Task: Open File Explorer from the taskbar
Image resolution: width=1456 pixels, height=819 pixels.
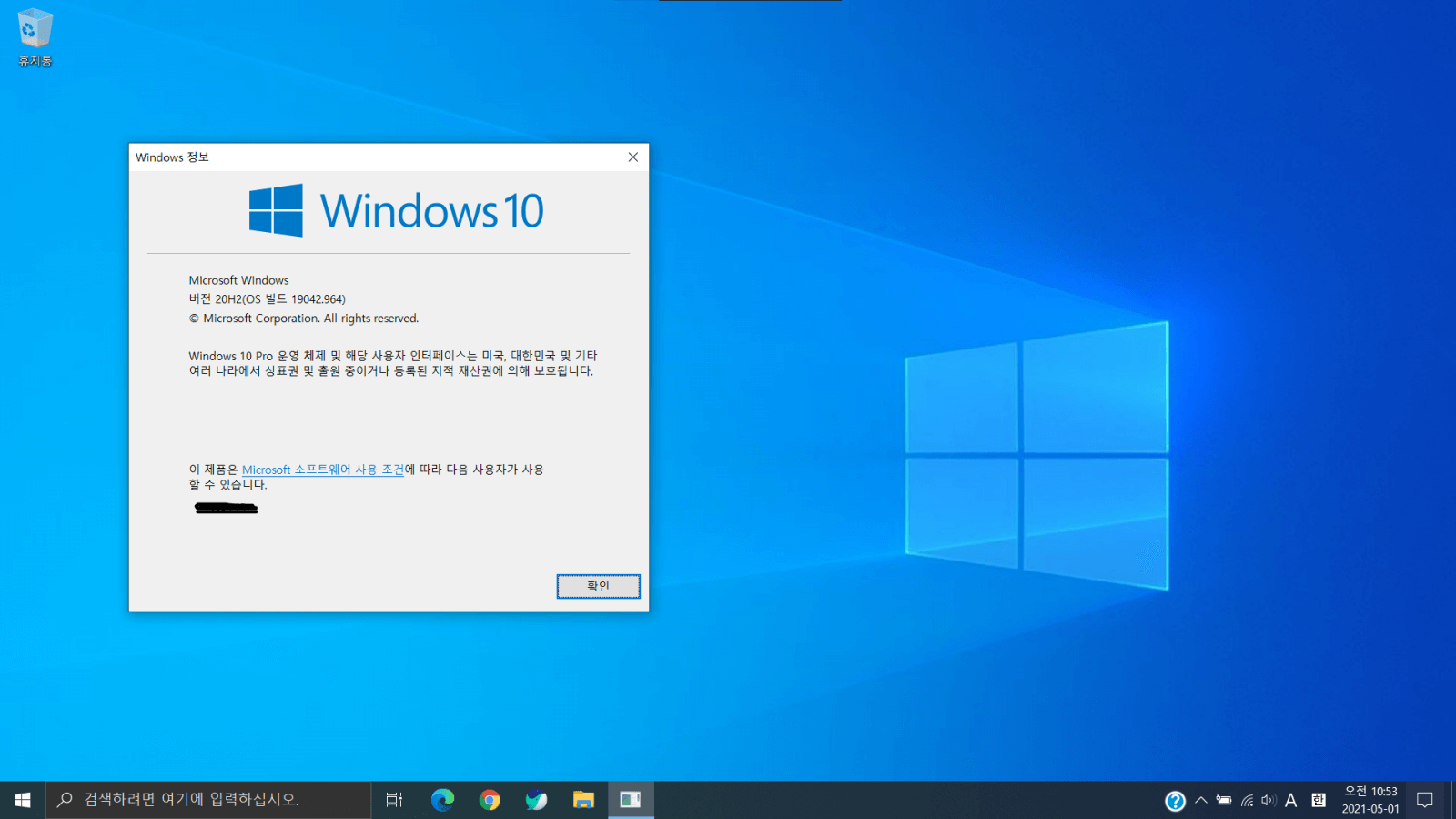Action: (583, 800)
